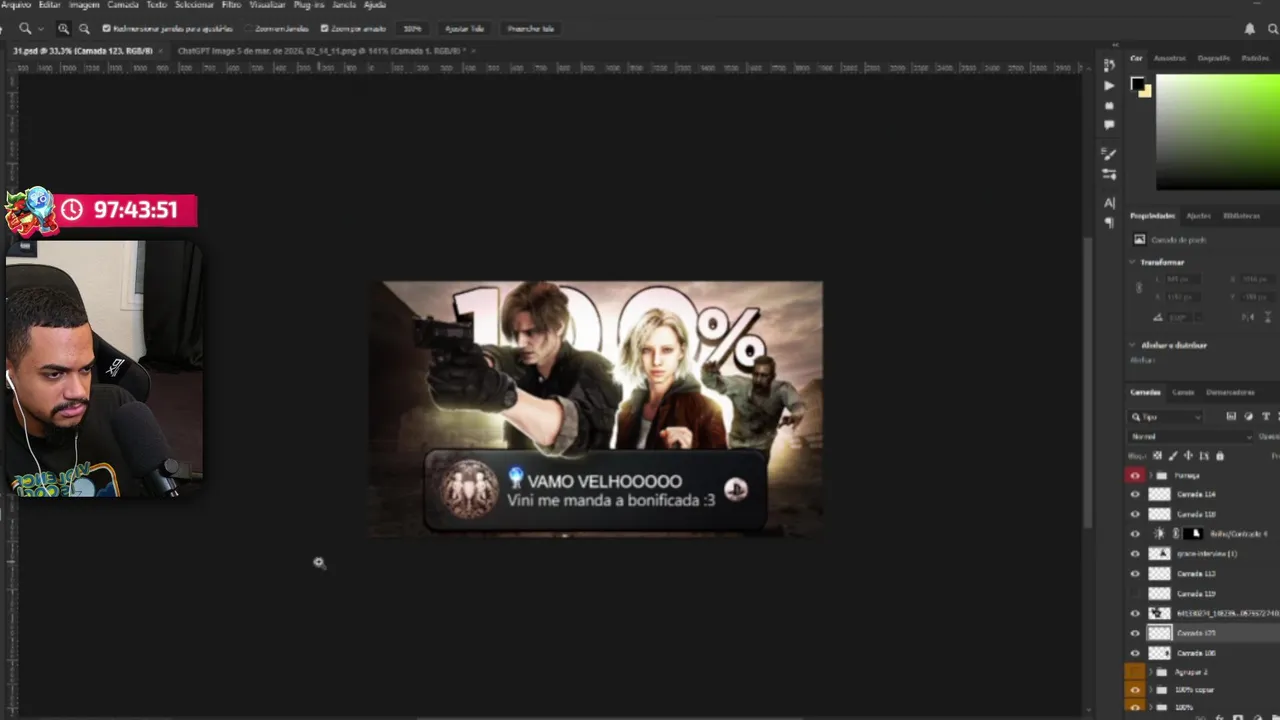
Task: Switch to the ChatGPT Image document tab
Action: 320,50
